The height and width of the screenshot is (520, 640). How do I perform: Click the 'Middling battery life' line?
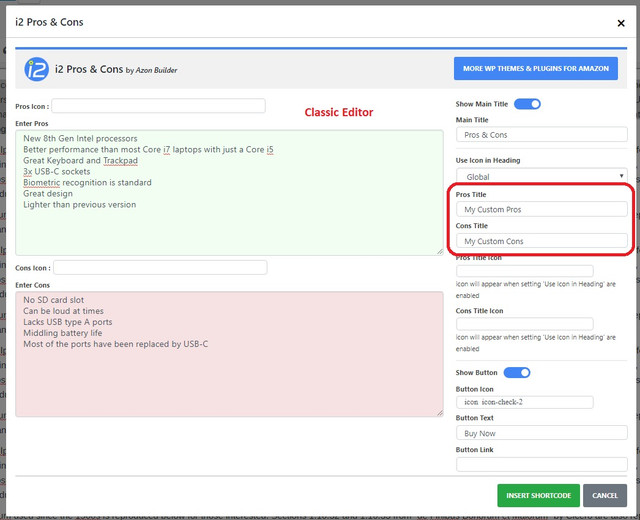click(63, 333)
